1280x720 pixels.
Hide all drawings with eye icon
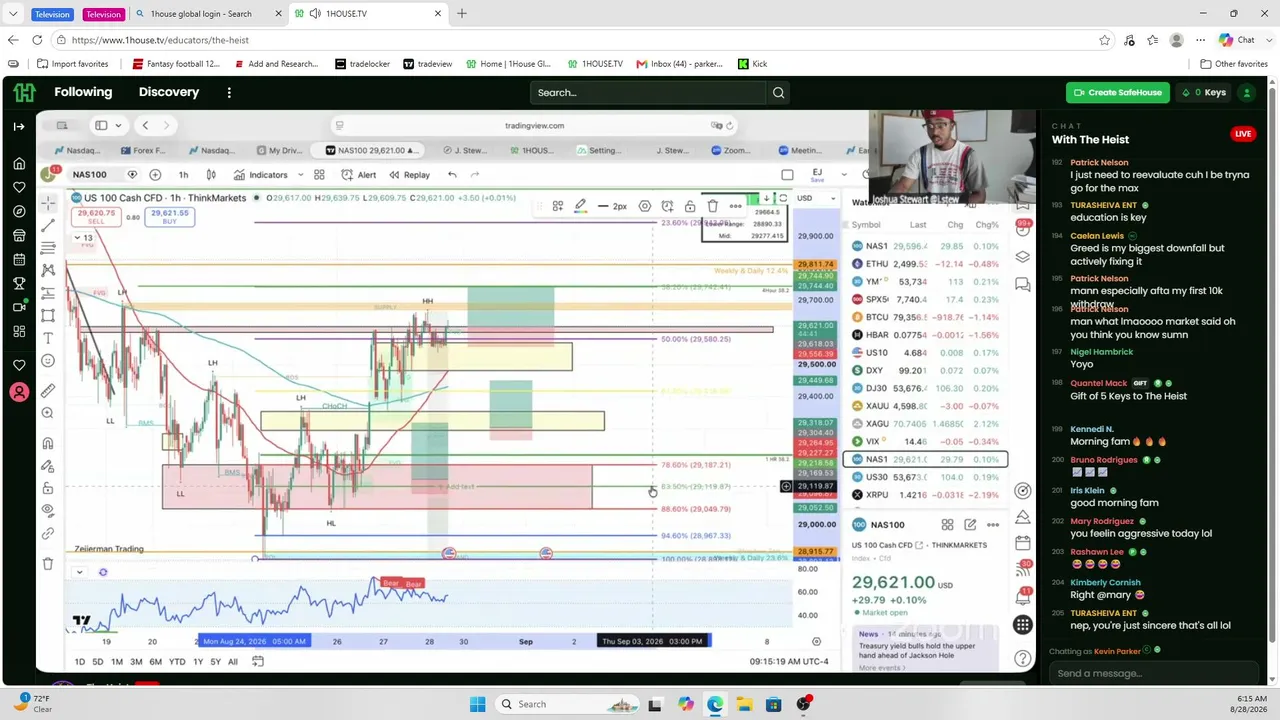(48, 511)
